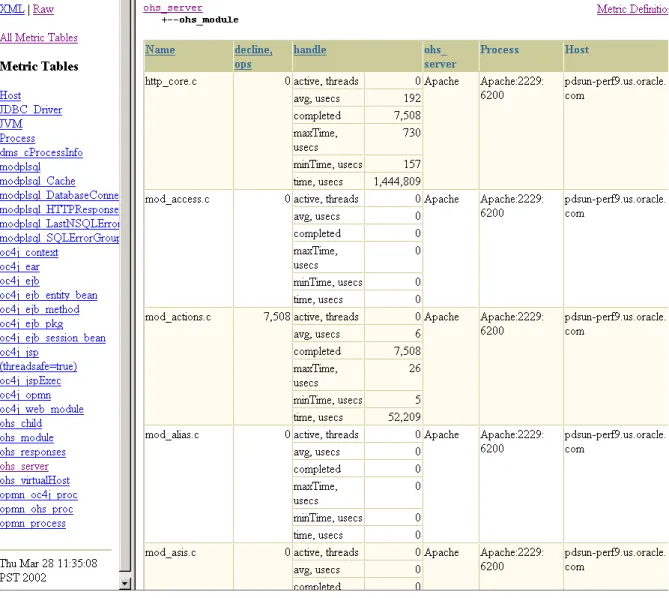Click the Process column header
This screenshot has height=598, width=669.
pyautogui.click(x=500, y=49)
